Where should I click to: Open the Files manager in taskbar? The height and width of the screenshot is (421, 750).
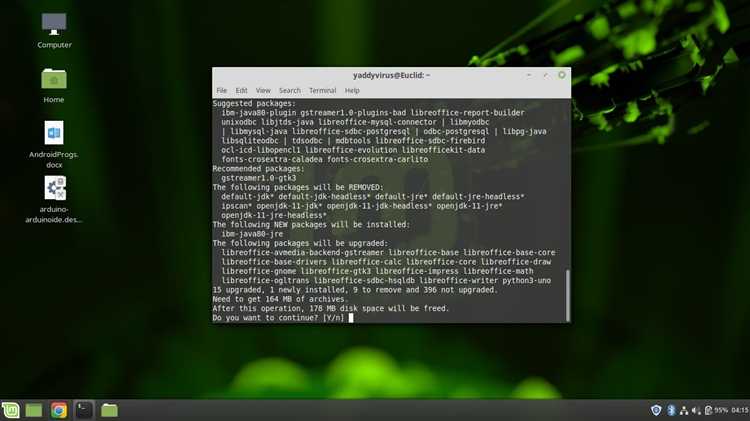click(x=109, y=410)
